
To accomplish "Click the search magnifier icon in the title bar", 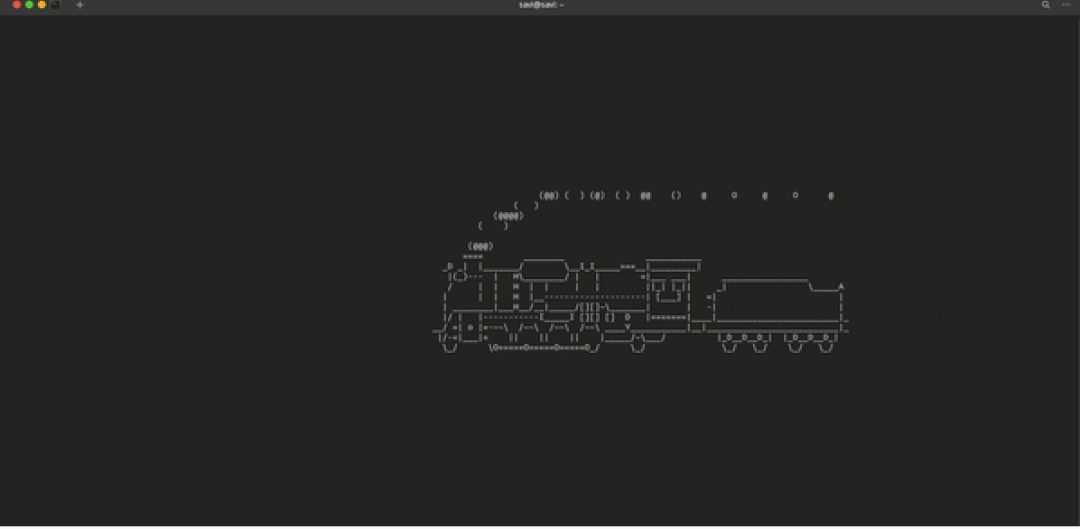I will coord(1046,5).
